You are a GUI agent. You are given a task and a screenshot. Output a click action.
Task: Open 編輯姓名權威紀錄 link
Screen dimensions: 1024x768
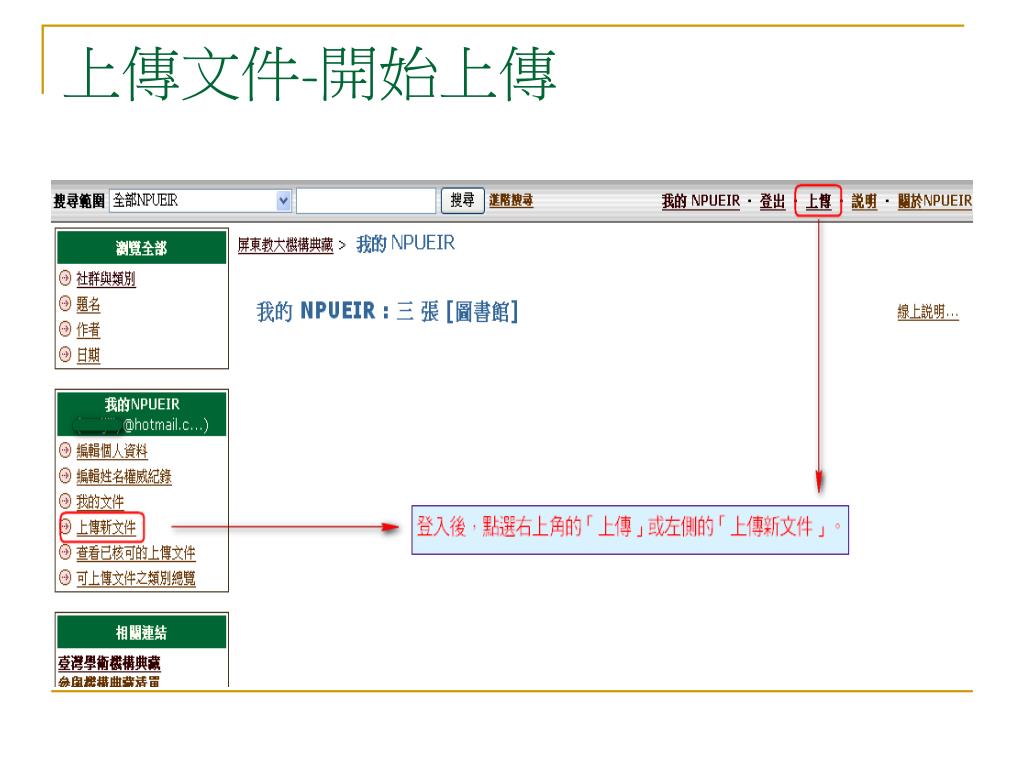pyautogui.click(x=123, y=476)
